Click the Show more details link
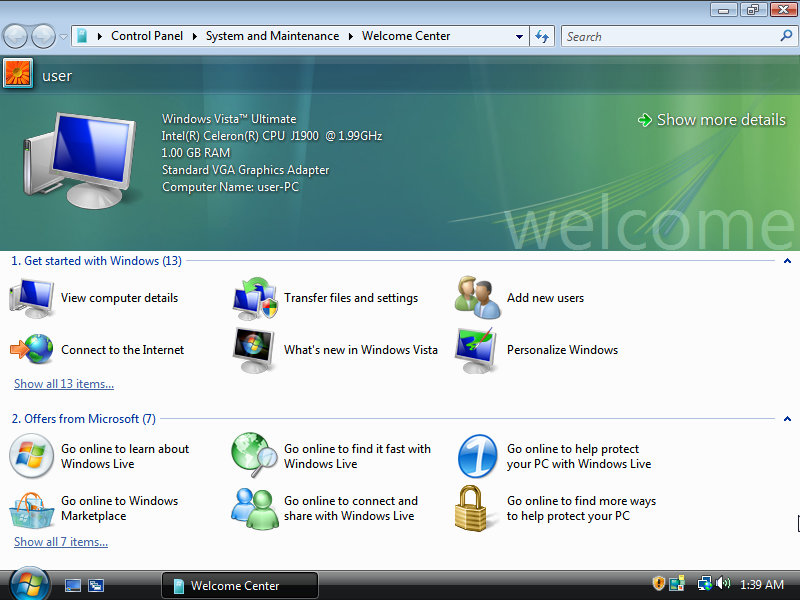Screen dimensions: 800x600 click(720, 120)
